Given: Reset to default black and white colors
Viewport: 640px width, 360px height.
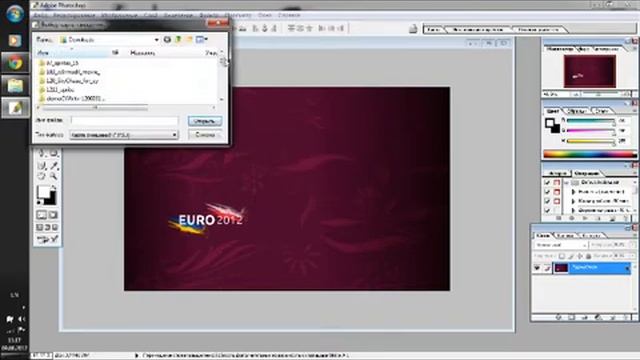Looking at the screenshot, I should tap(40, 202).
